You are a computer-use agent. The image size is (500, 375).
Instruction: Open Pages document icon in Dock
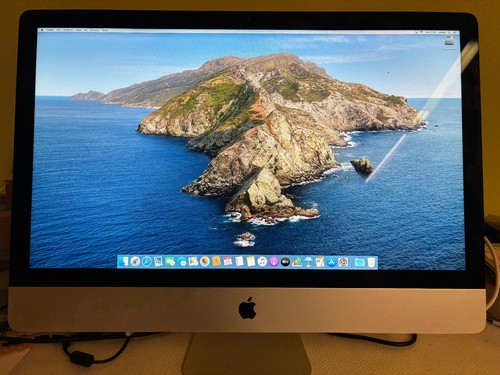[x=320, y=262]
